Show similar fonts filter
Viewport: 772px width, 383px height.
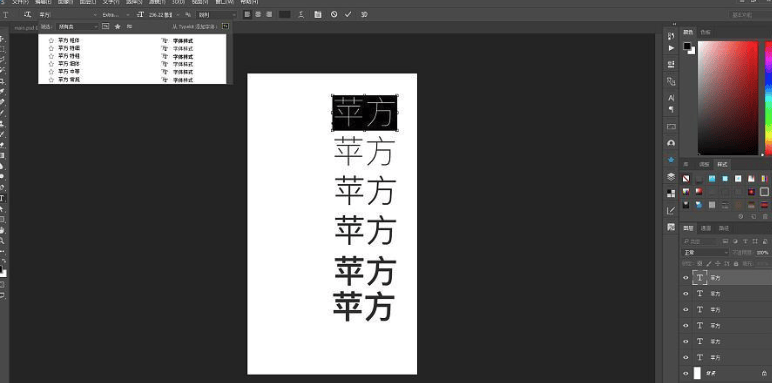pyautogui.click(x=129, y=27)
